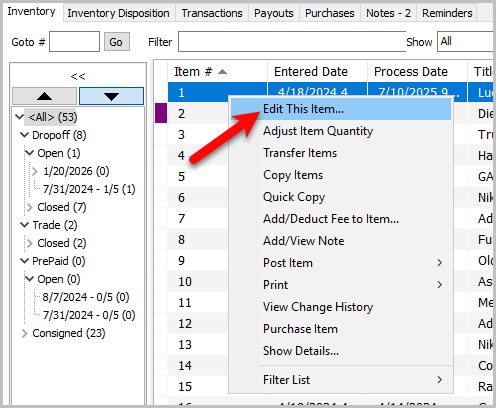Open the Print submenu arrow
496x408 pixels.
click(x=440, y=285)
